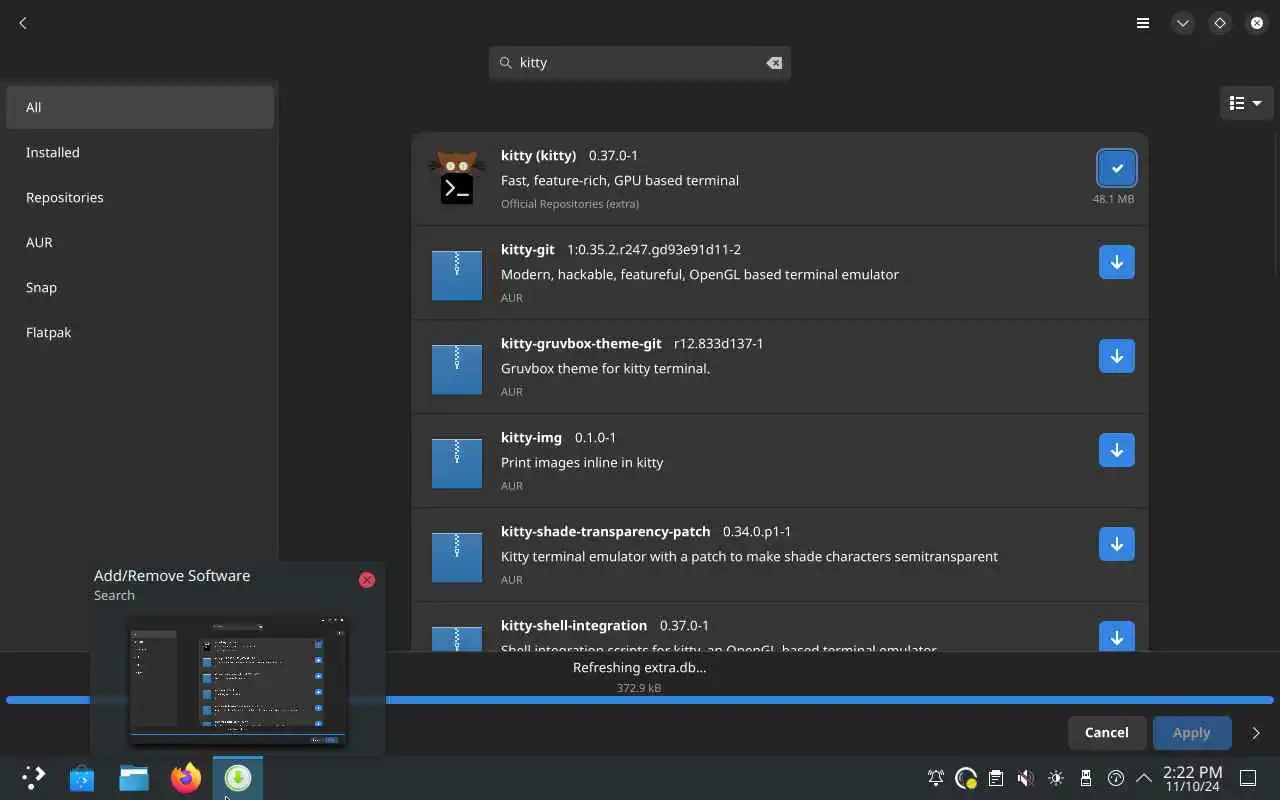Image resolution: width=1280 pixels, height=800 pixels.
Task: Close the Add/Remove Software preview popup
Action: 367,580
